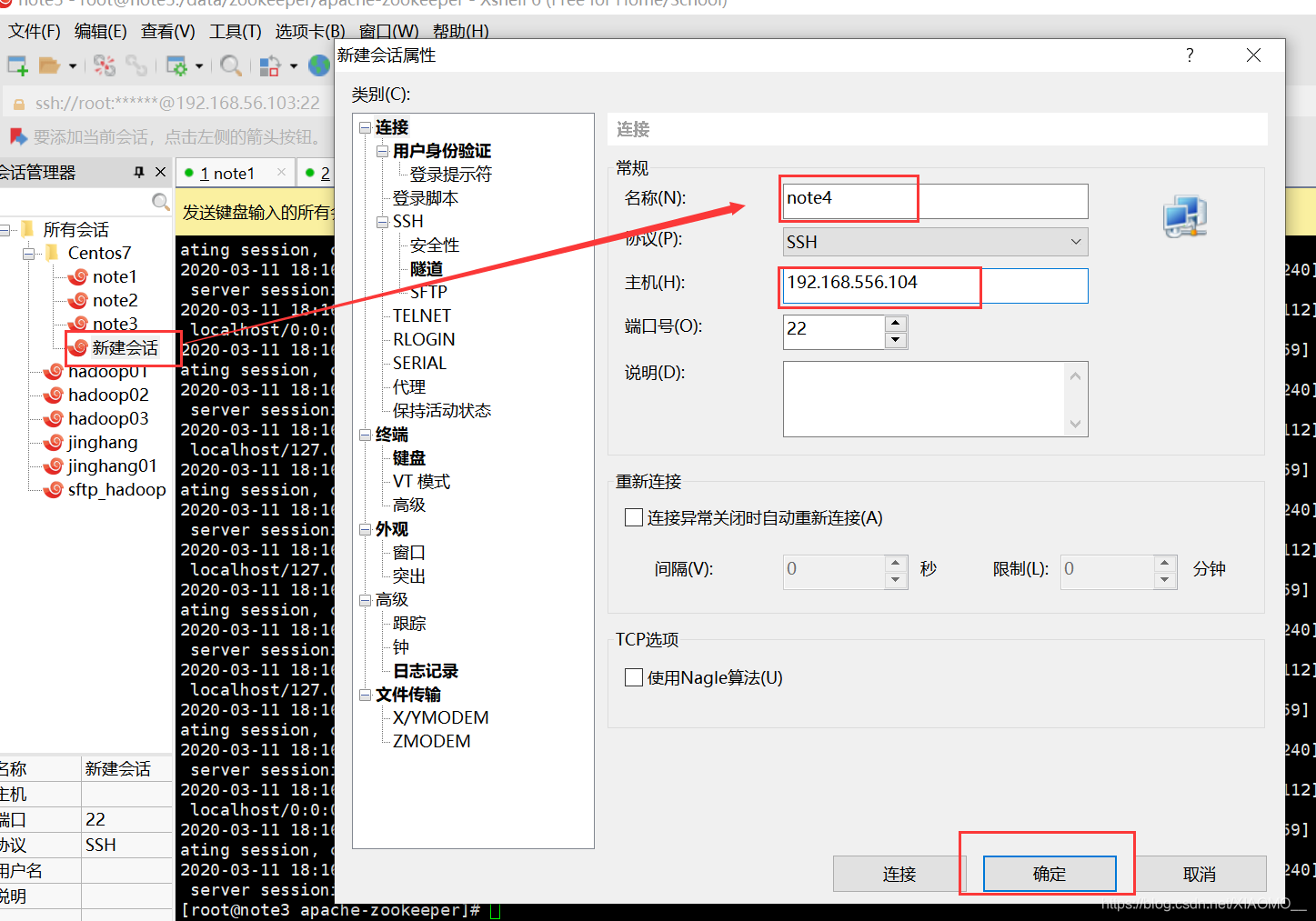
Task: Click the 主机 host input field
Action: (935, 285)
